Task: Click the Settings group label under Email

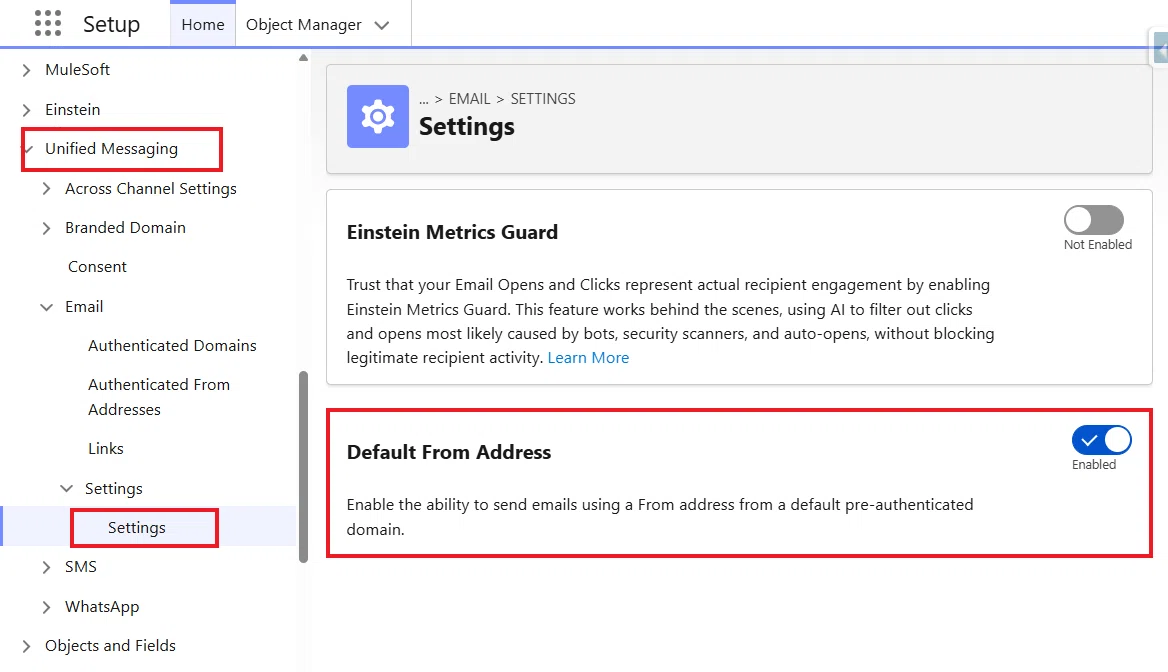Action: 114,489
